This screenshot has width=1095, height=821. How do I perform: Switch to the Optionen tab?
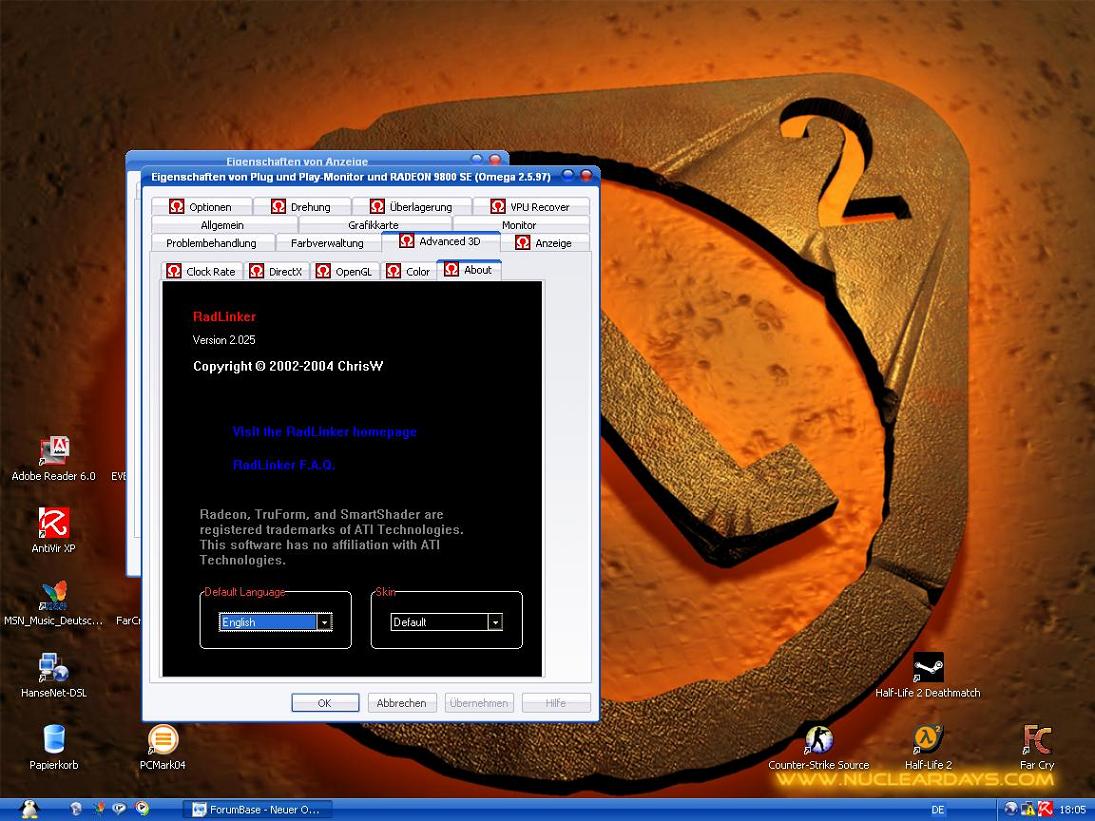tap(201, 207)
